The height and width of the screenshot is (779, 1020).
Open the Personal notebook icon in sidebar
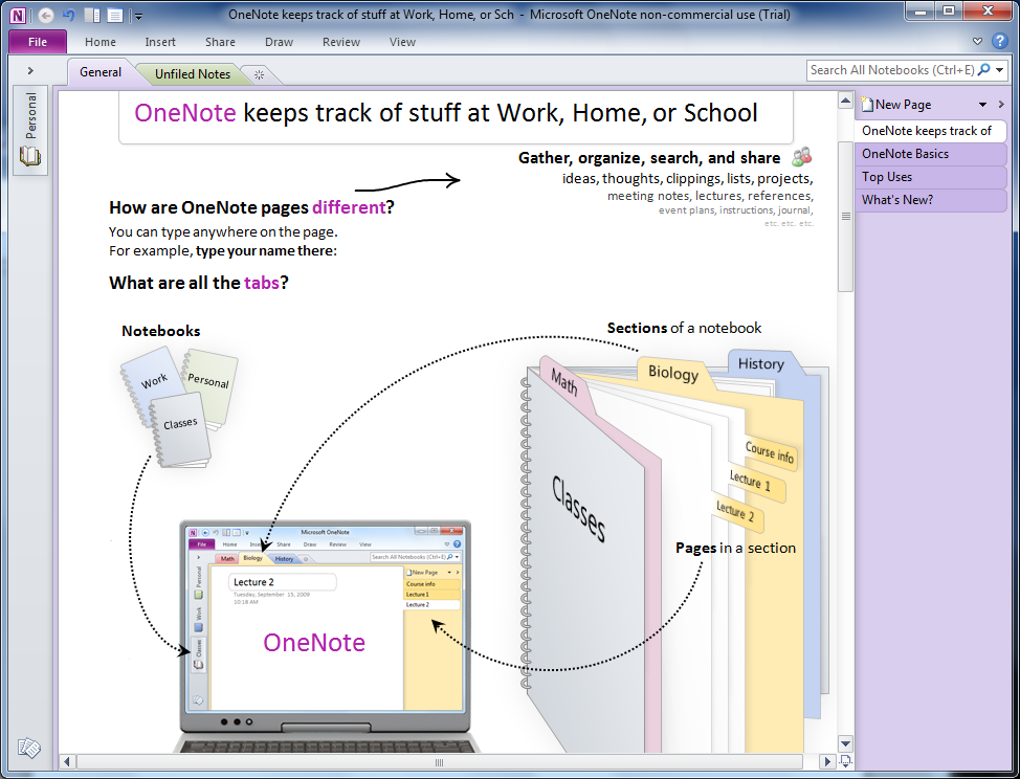pyautogui.click(x=31, y=155)
